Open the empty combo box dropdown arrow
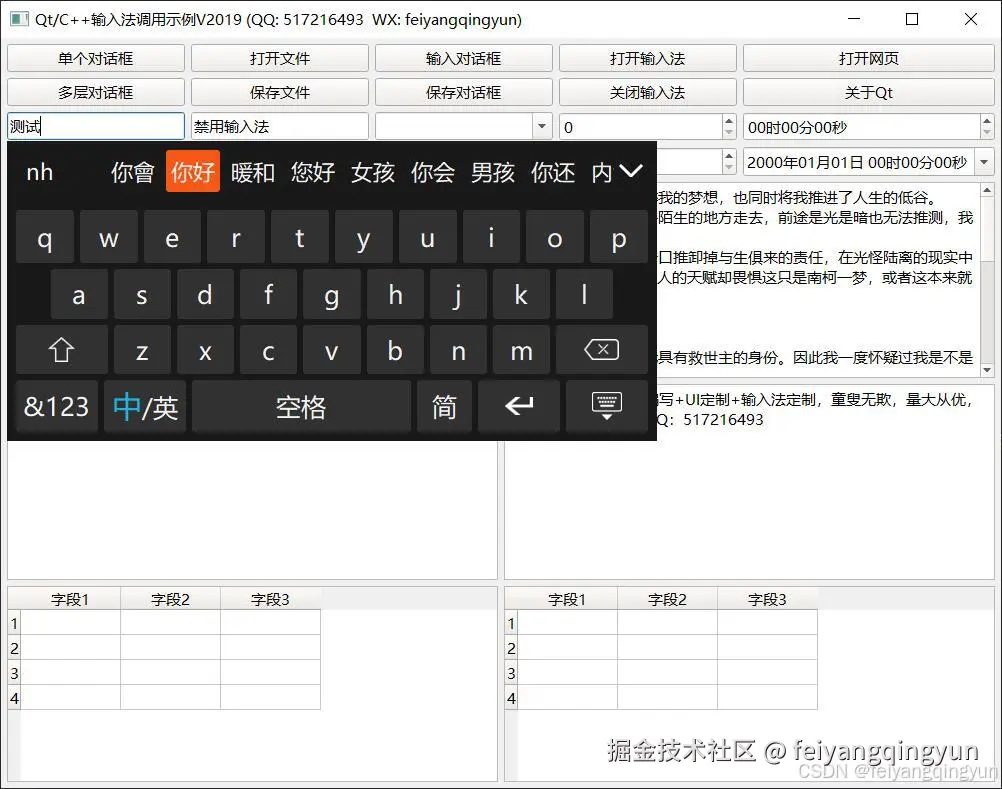 542,126
